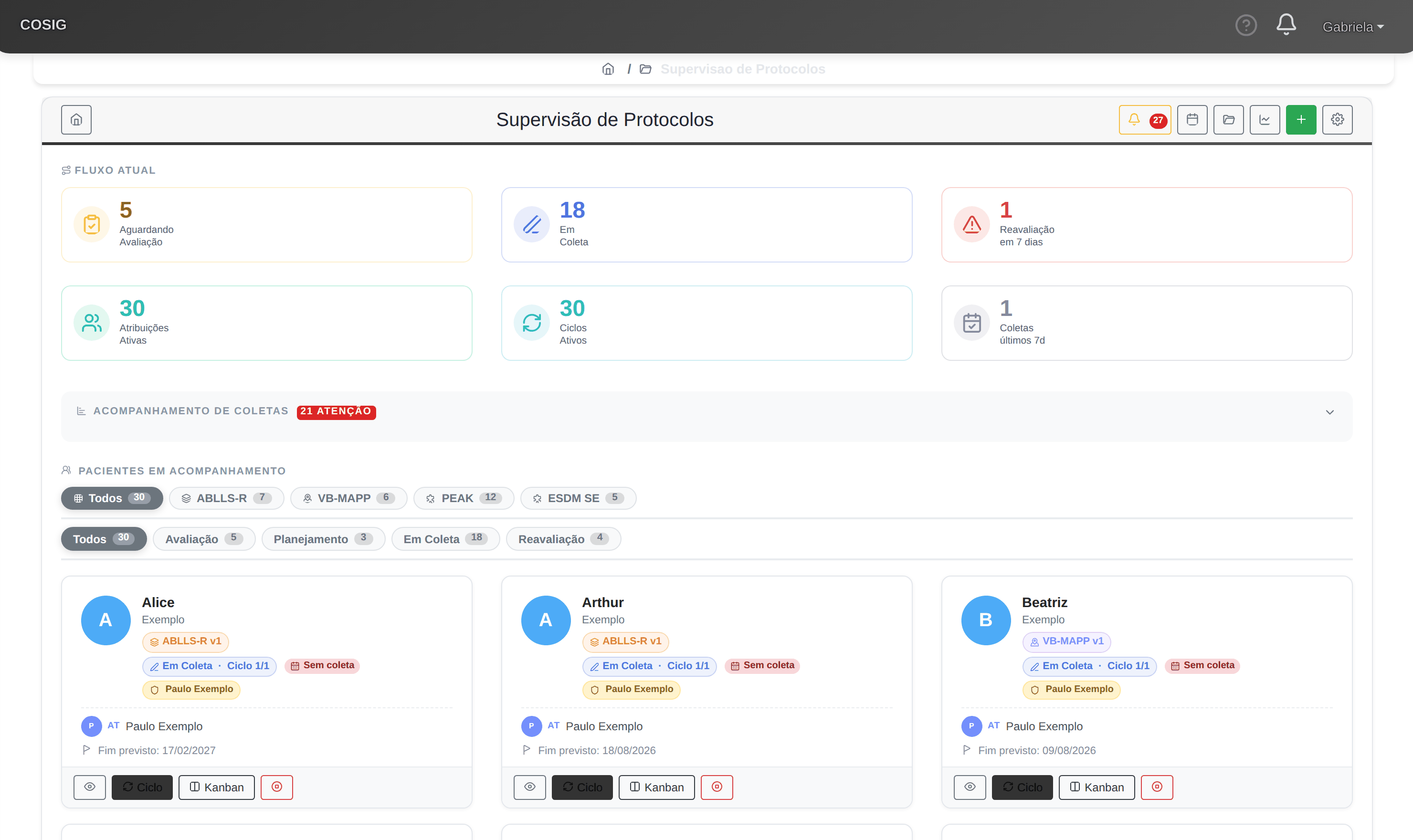Open alerts button showing 27
This screenshot has width=1413, height=840.
point(1145,119)
